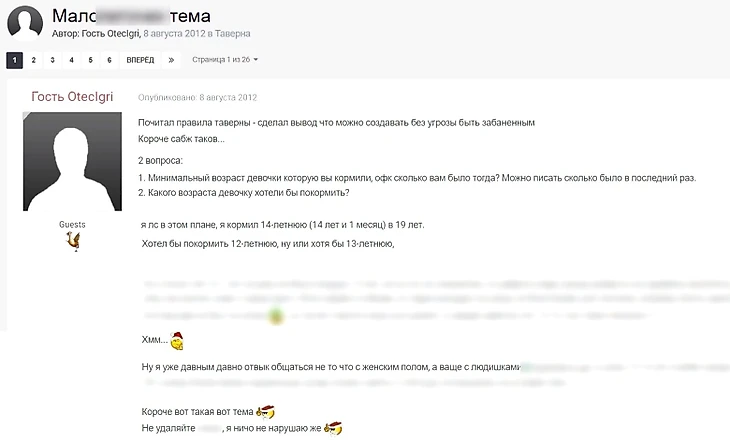The height and width of the screenshot is (440, 730).
Task: Open the large silhouette avatar of the poster
Action: 72,162
